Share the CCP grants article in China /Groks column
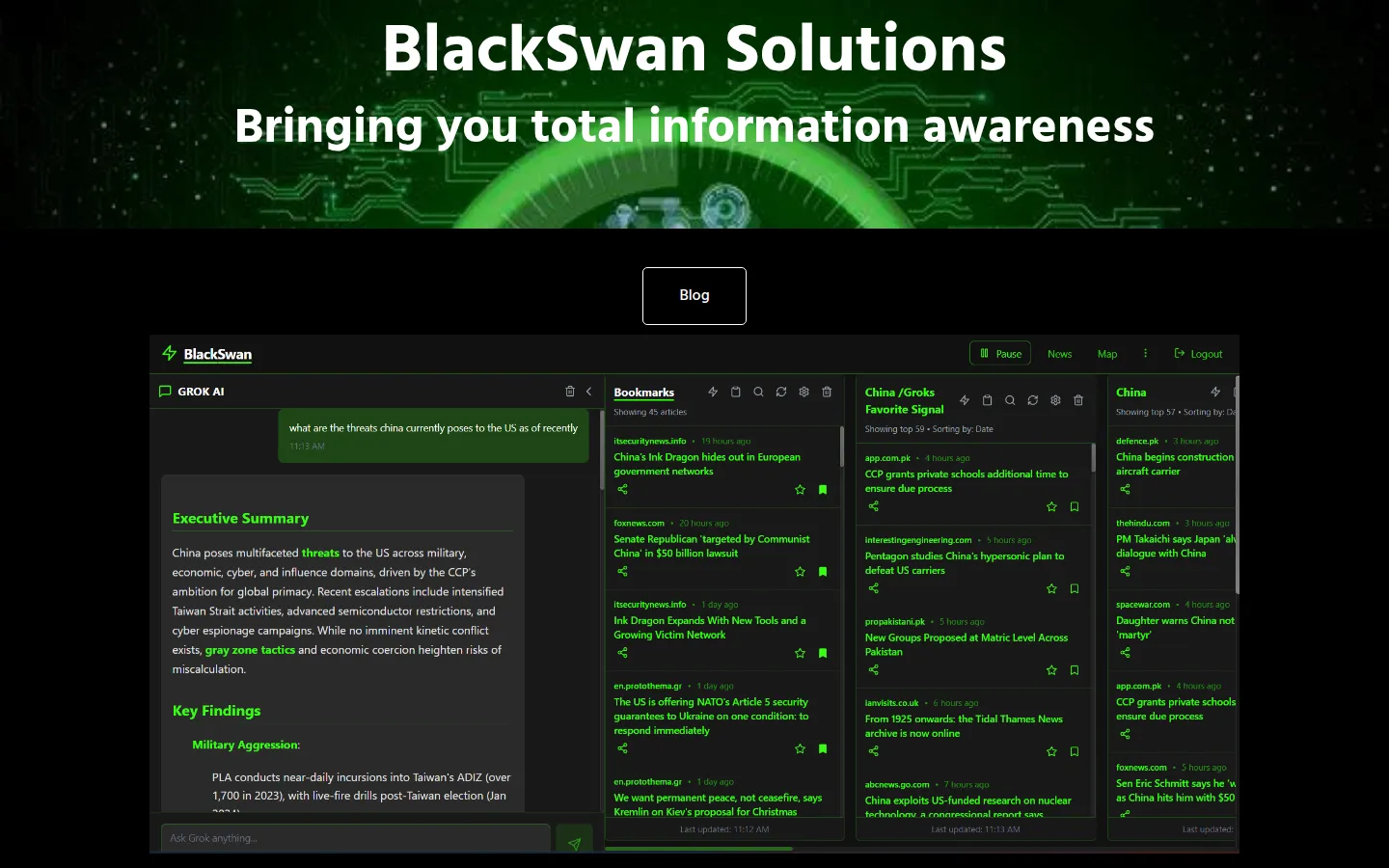 click(874, 505)
